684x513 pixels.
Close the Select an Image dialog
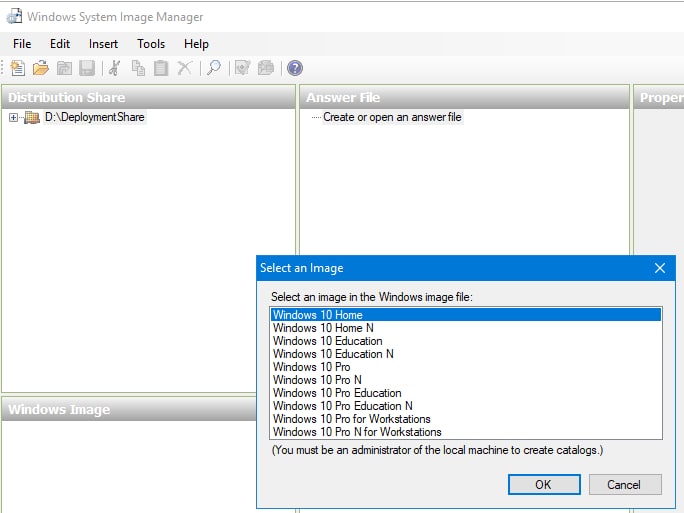point(660,268)
